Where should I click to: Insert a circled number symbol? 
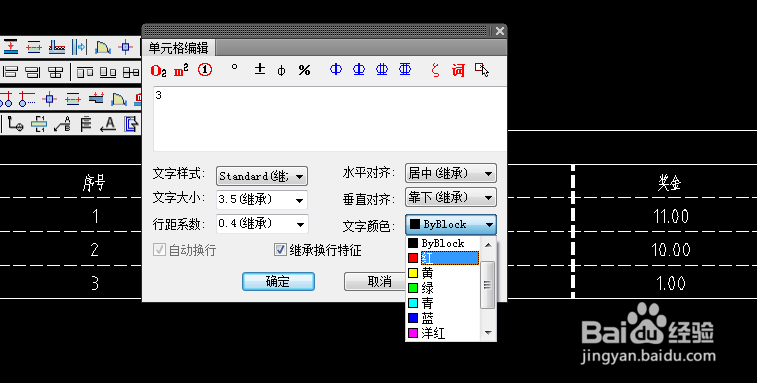click(205, 71)
